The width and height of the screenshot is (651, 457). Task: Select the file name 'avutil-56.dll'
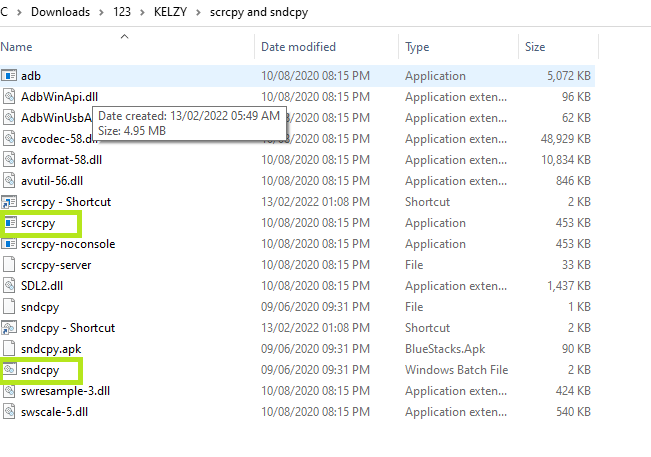point(52,181)
